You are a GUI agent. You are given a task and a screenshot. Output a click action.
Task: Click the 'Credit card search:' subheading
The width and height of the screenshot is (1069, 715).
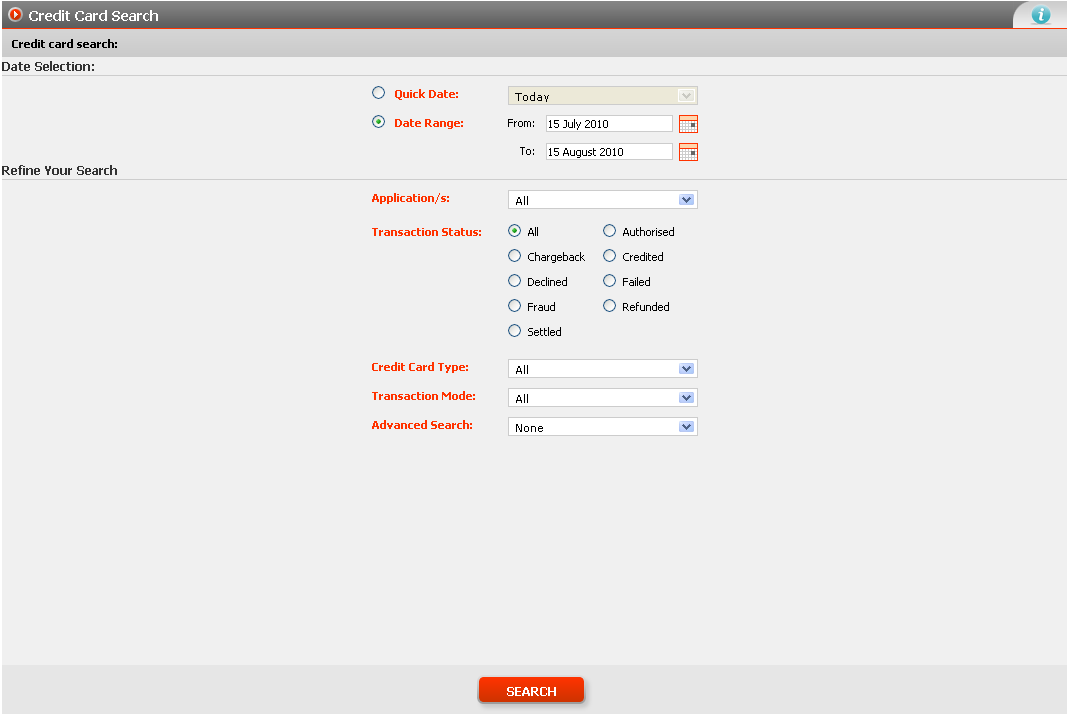65,44
